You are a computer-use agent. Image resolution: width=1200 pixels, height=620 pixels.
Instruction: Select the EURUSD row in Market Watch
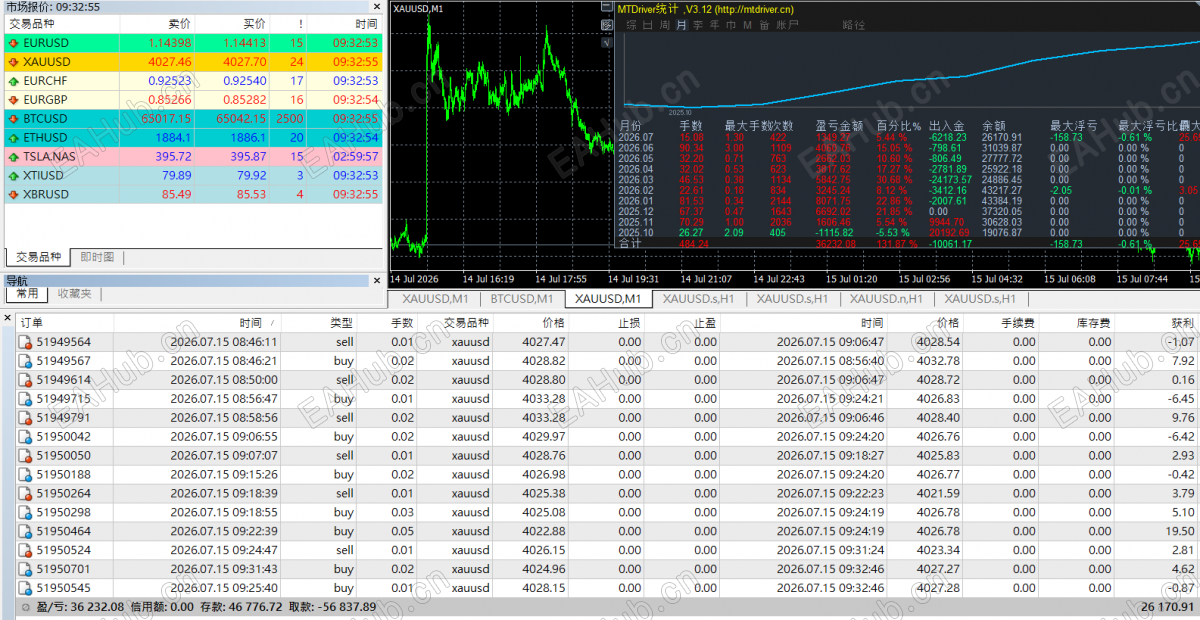(x=193, y=43)
